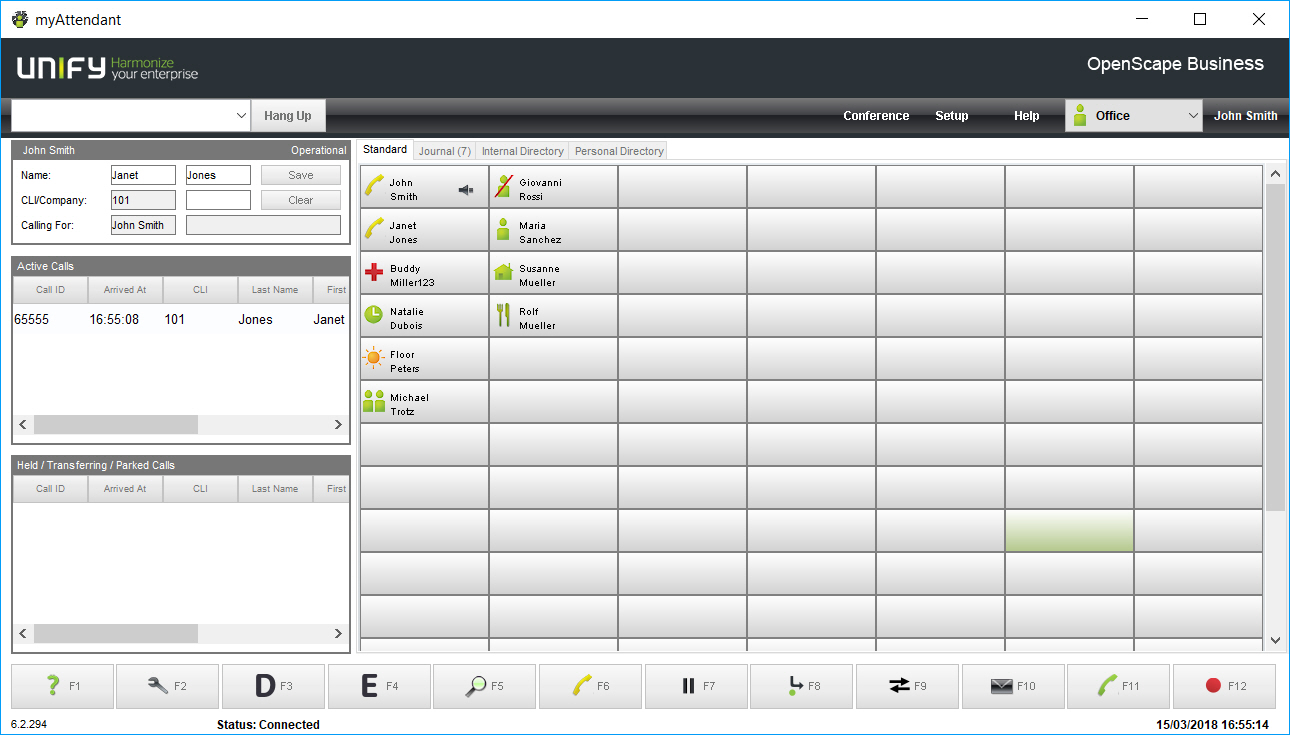Sort Held calls by CLI column
This screenshot has height=735, width=1290.
pos(200,489)
